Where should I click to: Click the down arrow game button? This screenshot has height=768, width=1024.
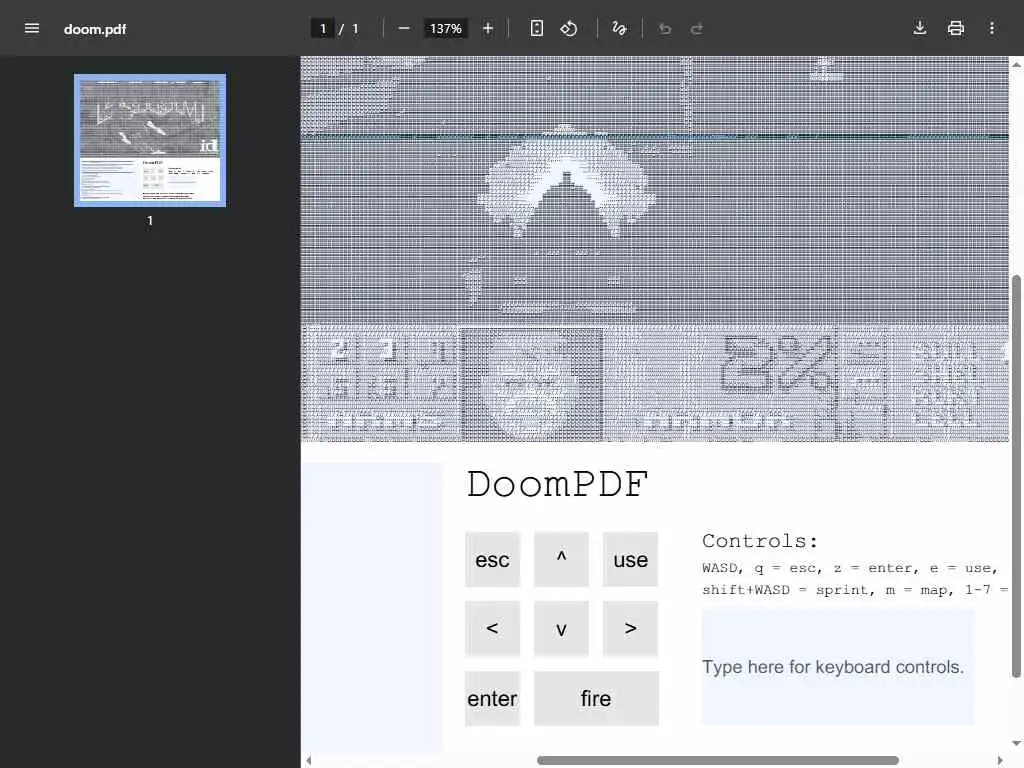click(x=561, y=628)
